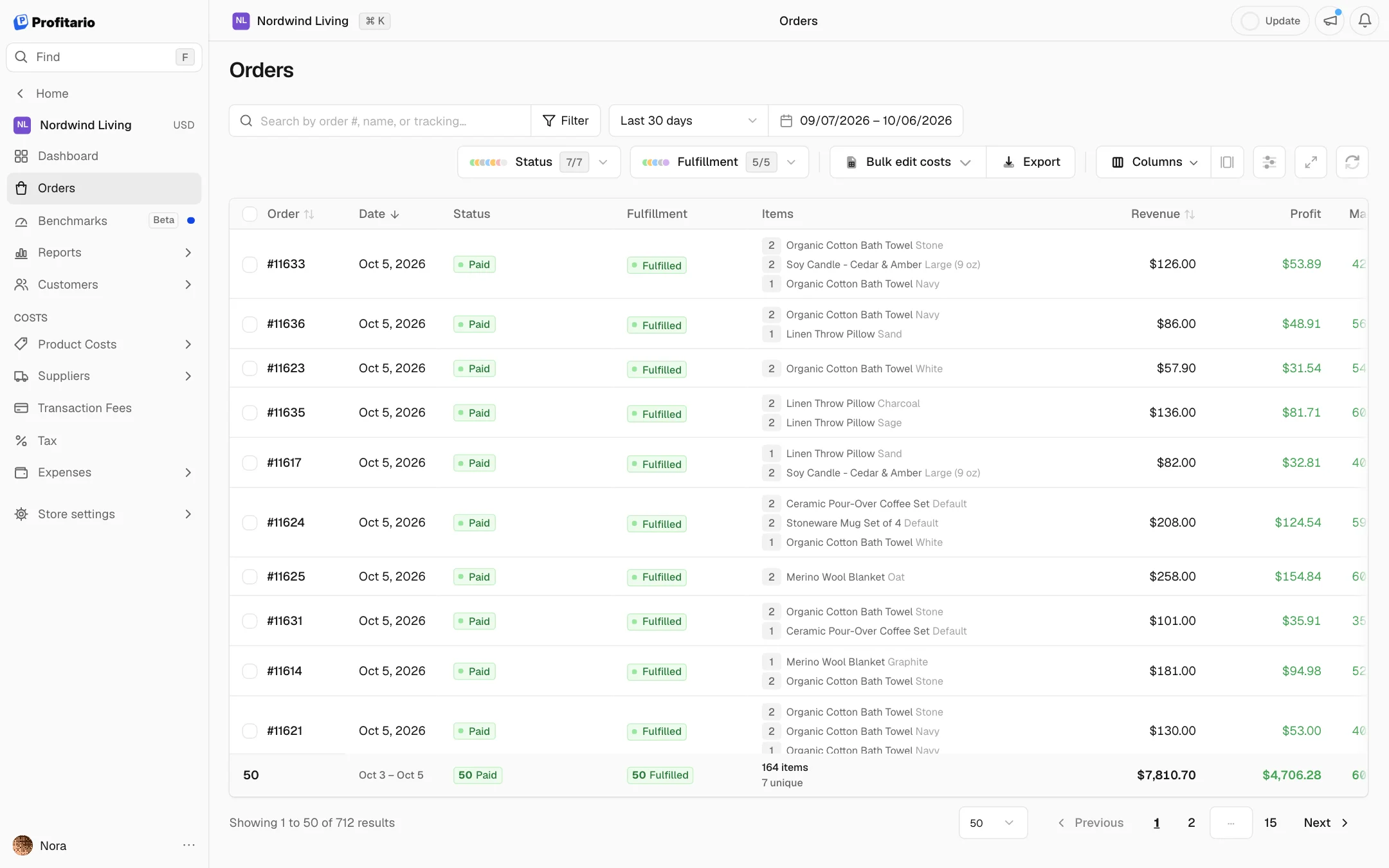Screen dimensions: 1389x868
Task: Open Transaction Fees page
Action: (x=104, y=408)
